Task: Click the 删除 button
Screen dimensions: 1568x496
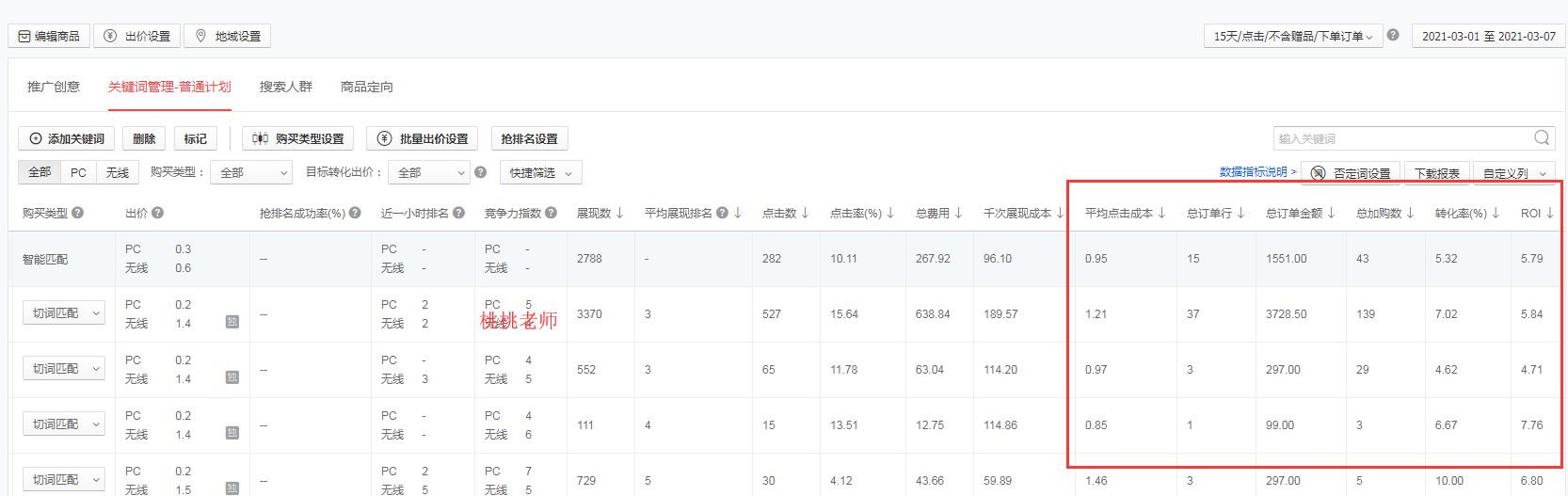Action: click(144, 138)
